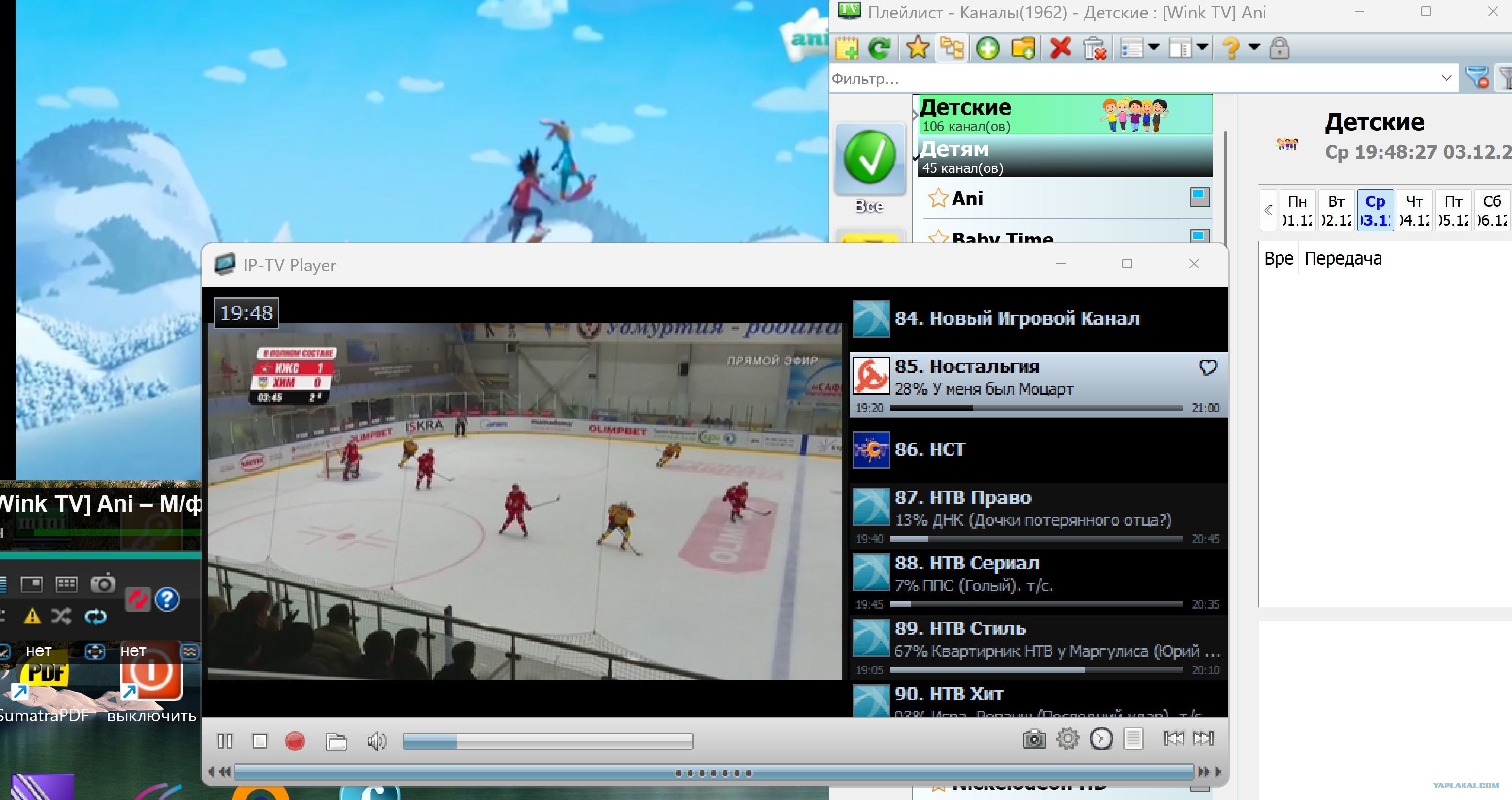Open the grid view icon in the left player
1512x800 pixels.
point(66,584)
